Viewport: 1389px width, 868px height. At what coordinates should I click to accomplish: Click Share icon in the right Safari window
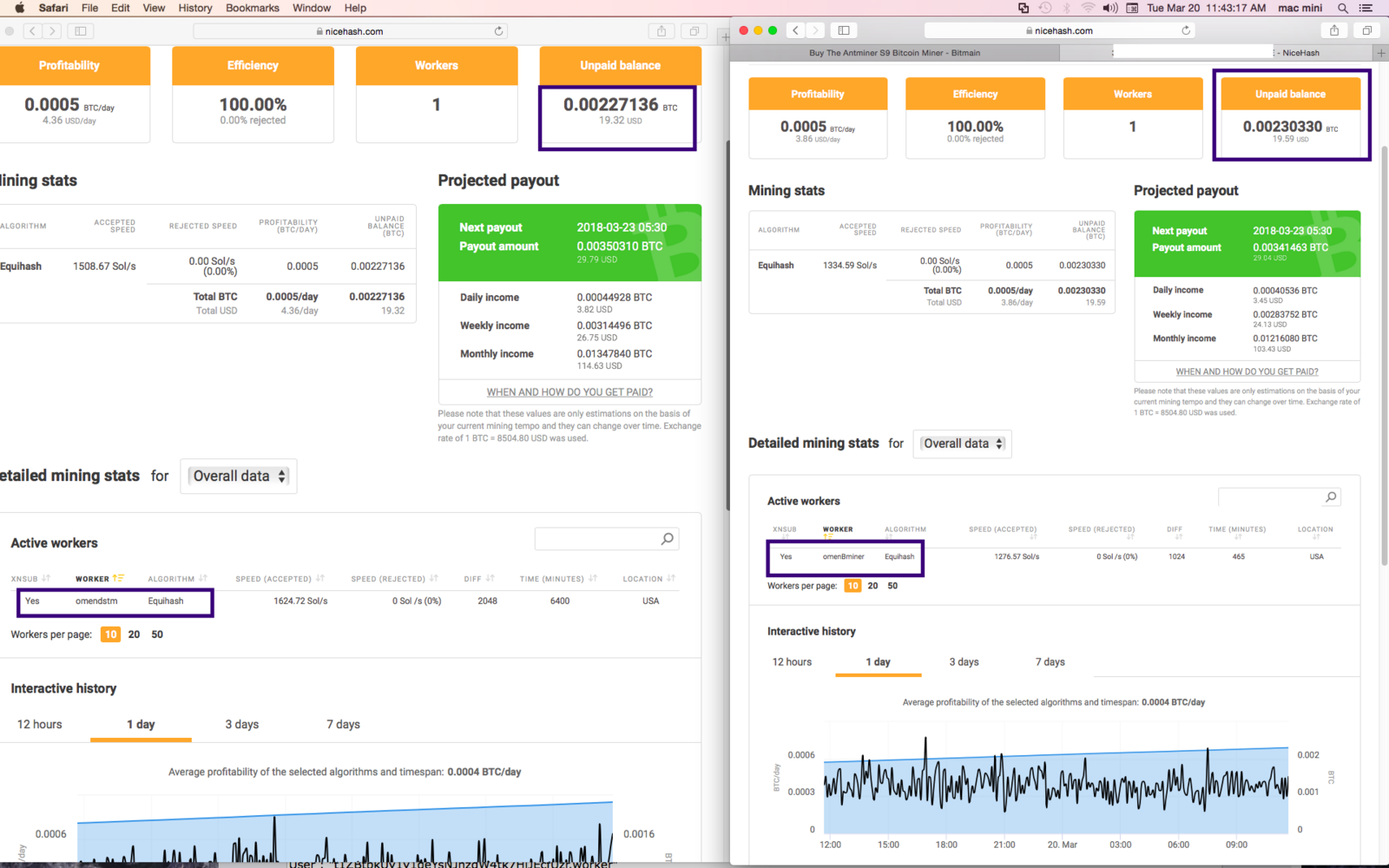(x=1334, y=30)
